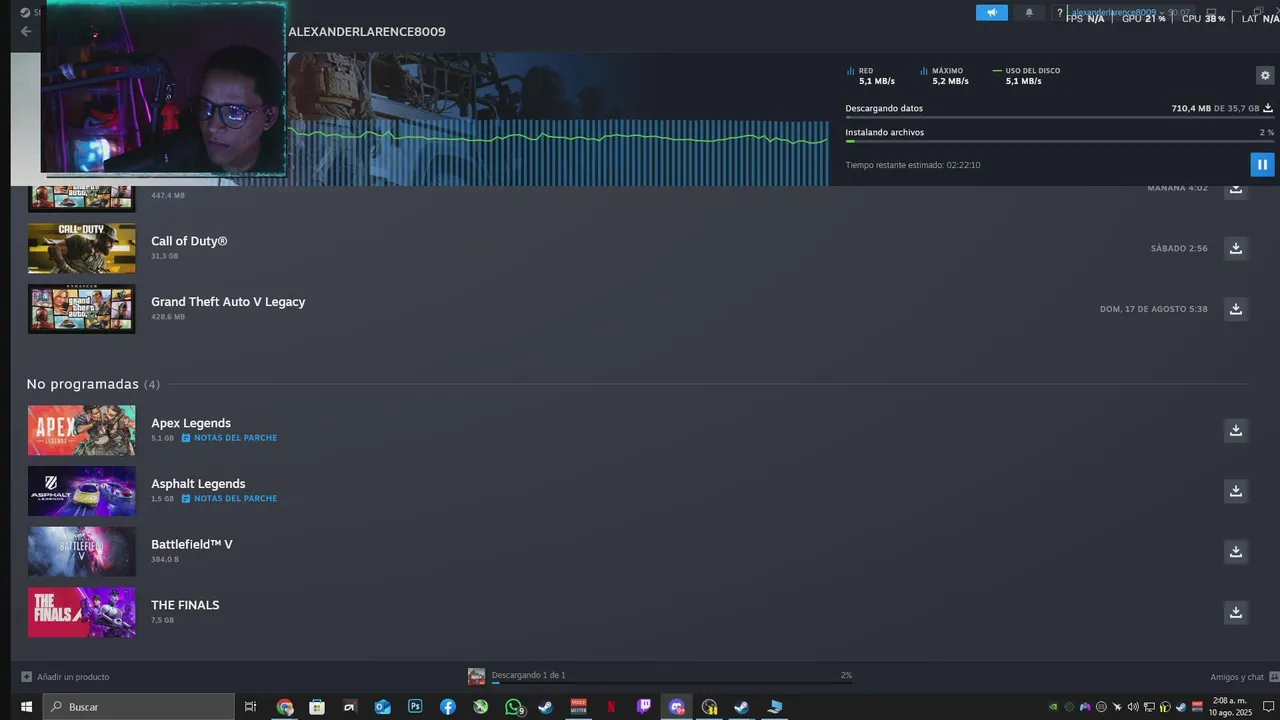Click the announcements megaphone button

pyautogui.click(x=992, y=13)
